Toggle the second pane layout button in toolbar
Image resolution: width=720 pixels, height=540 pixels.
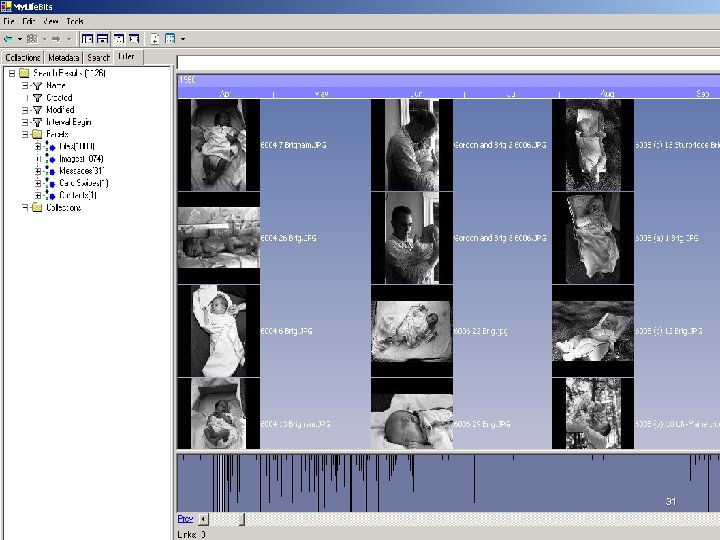pos(102,39)
